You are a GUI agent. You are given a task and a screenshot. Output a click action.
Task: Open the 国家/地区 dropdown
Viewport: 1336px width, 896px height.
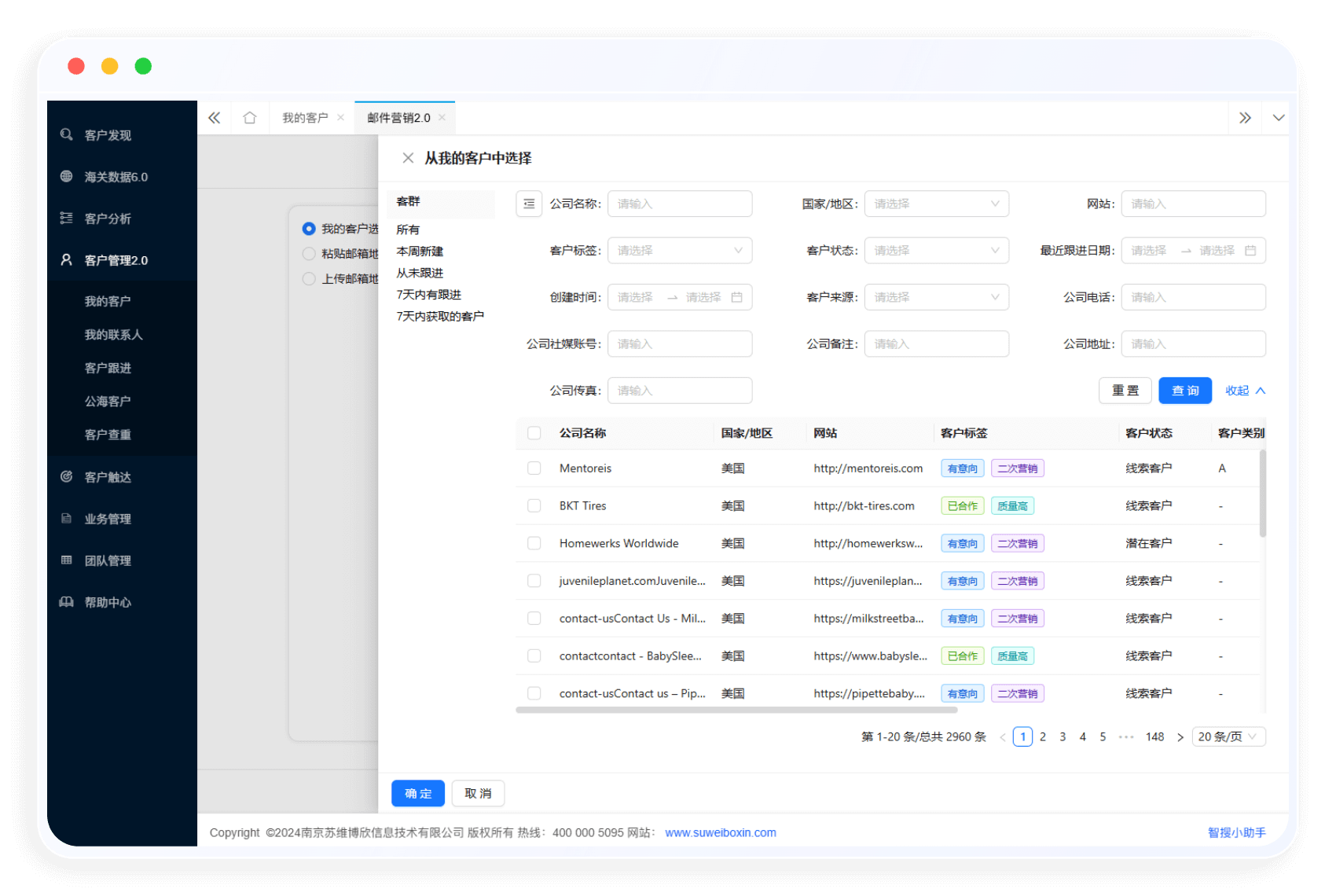(936, 204)
